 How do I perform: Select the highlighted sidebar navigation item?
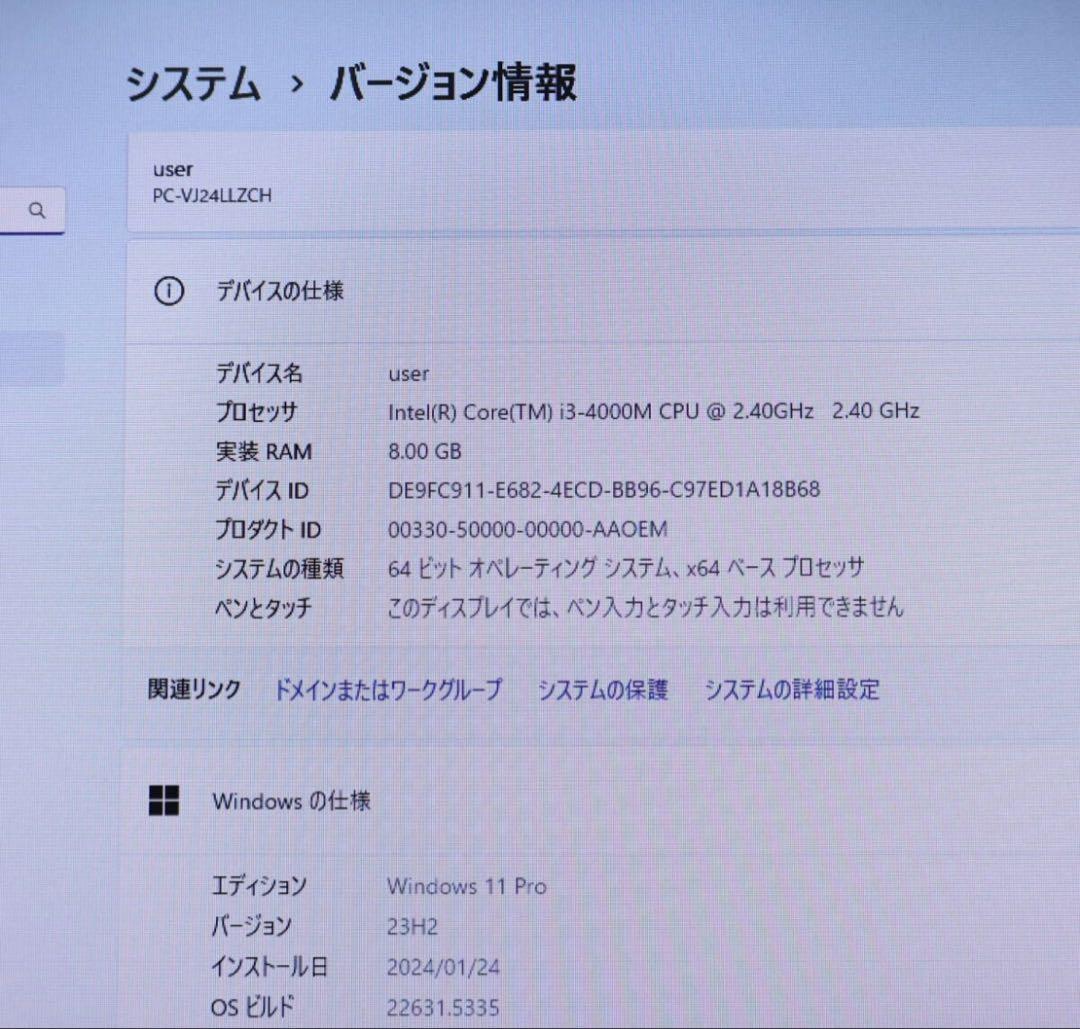coord(32,358)
